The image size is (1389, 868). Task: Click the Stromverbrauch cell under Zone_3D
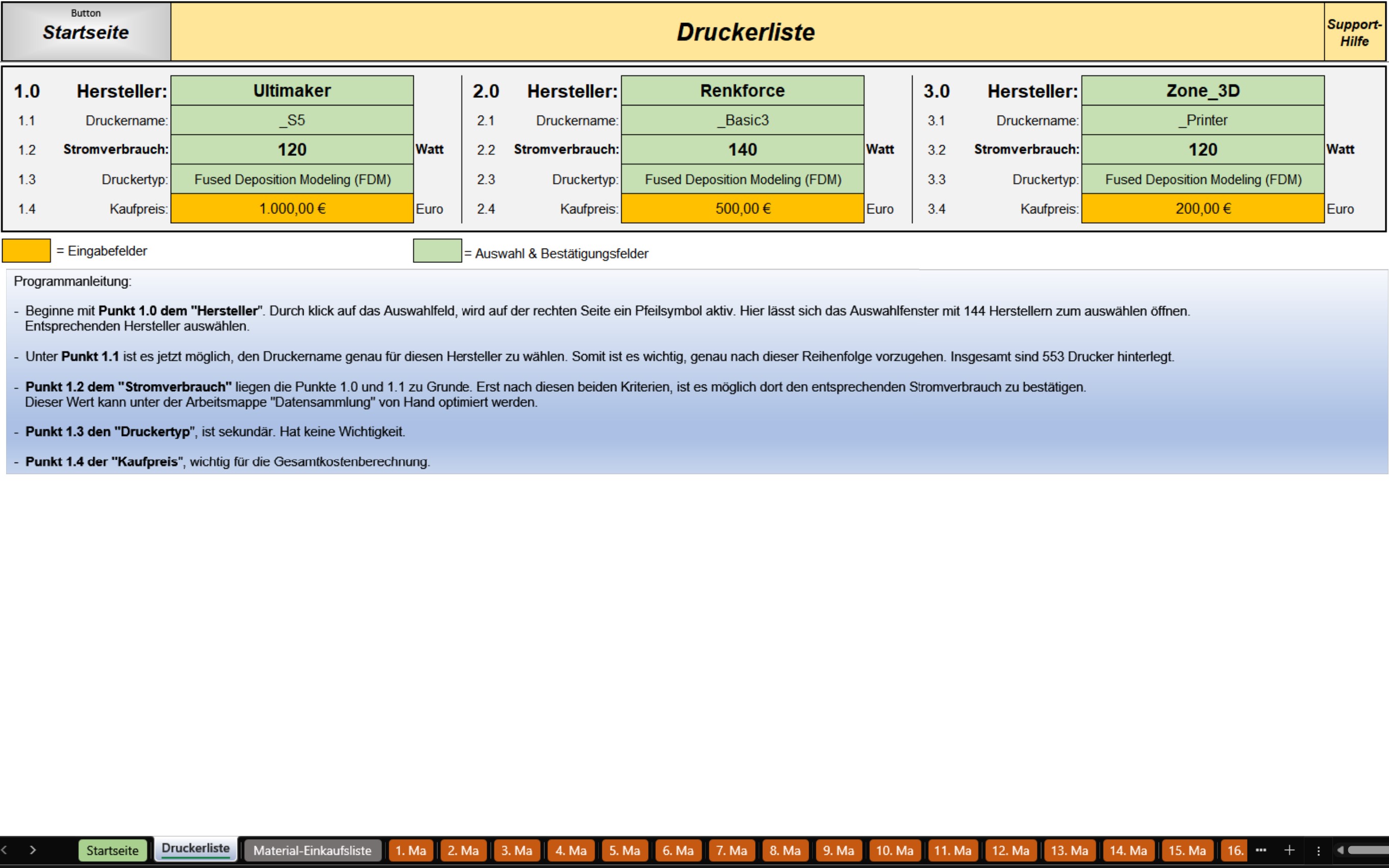[1203, 149]
